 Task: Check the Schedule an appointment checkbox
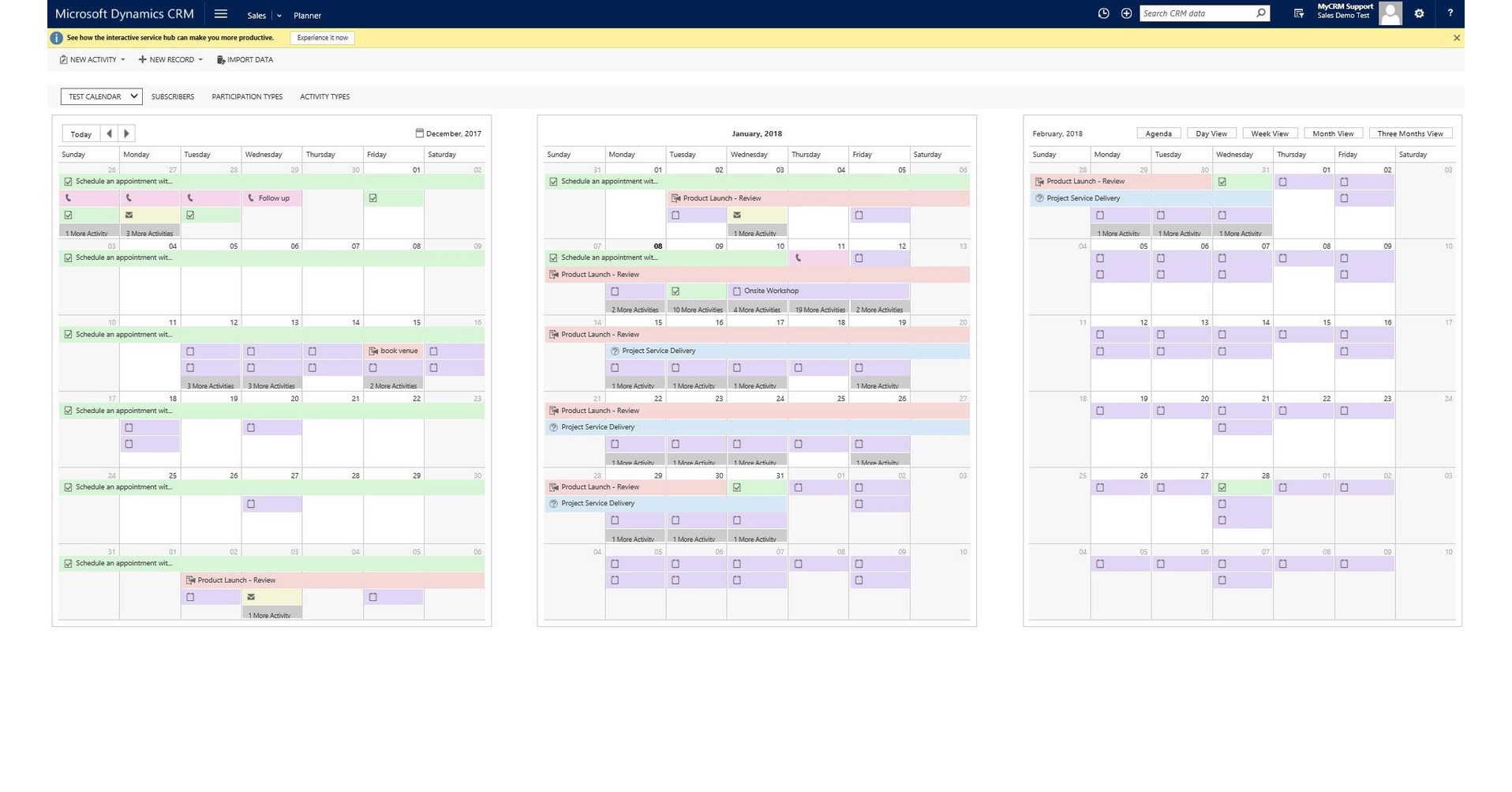(68, 181)
